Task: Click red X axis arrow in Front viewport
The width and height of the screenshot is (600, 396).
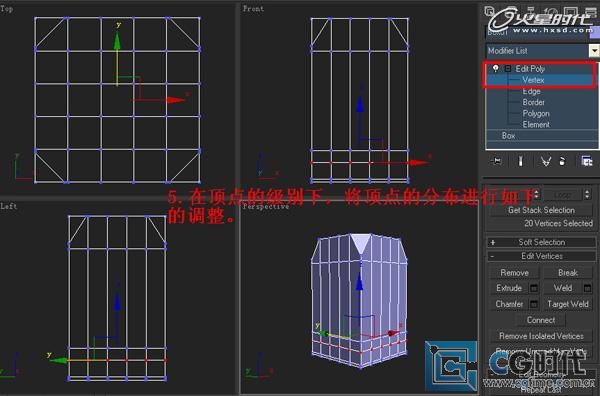Action: coord(418,162)
